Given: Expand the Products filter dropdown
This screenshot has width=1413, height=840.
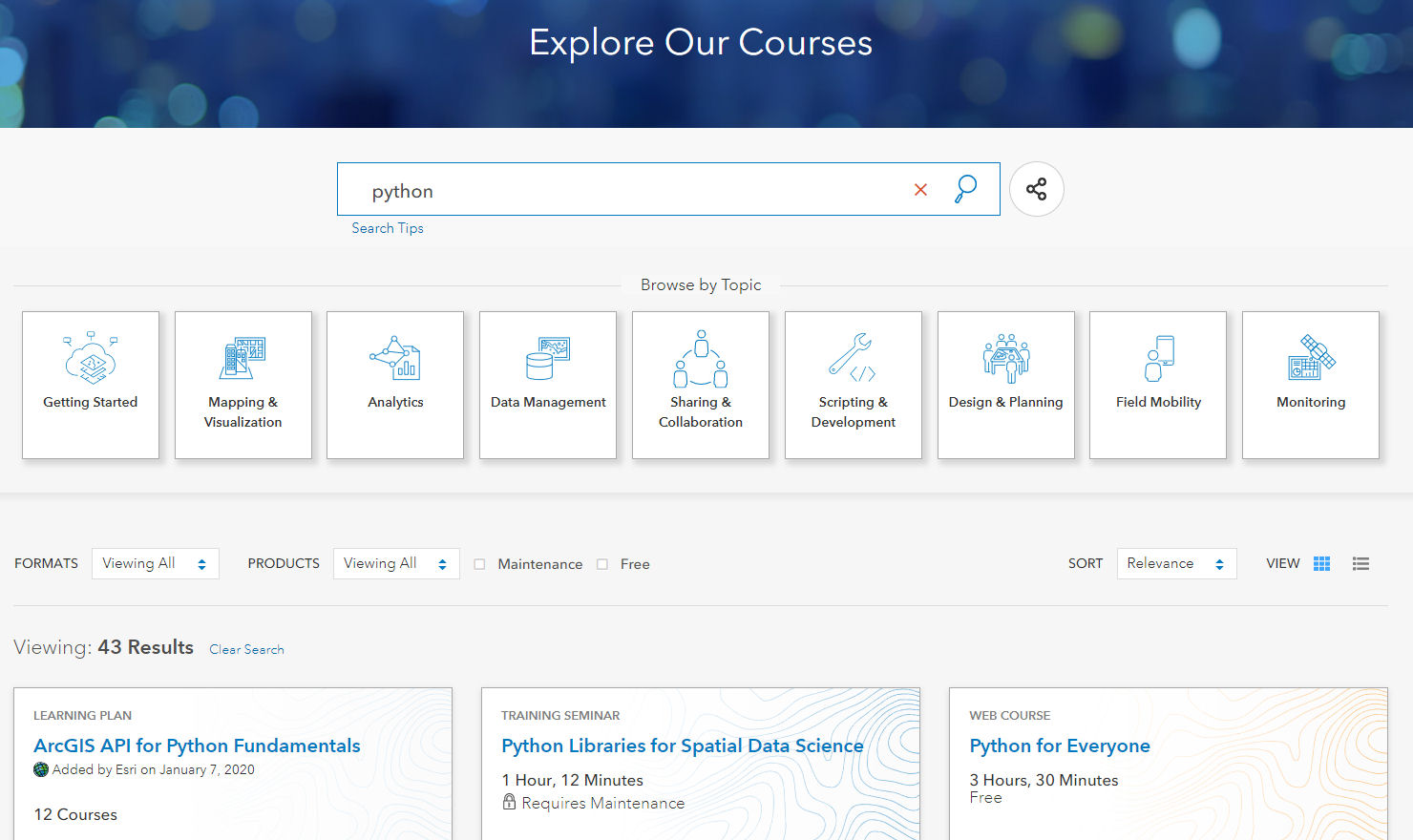Looking at the screenshot, I should (x=395, y=563).
